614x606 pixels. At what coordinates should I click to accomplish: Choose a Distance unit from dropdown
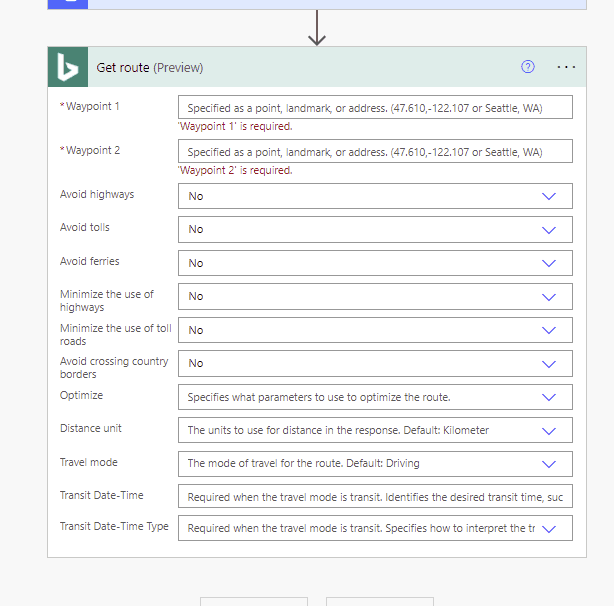point(375,430)
